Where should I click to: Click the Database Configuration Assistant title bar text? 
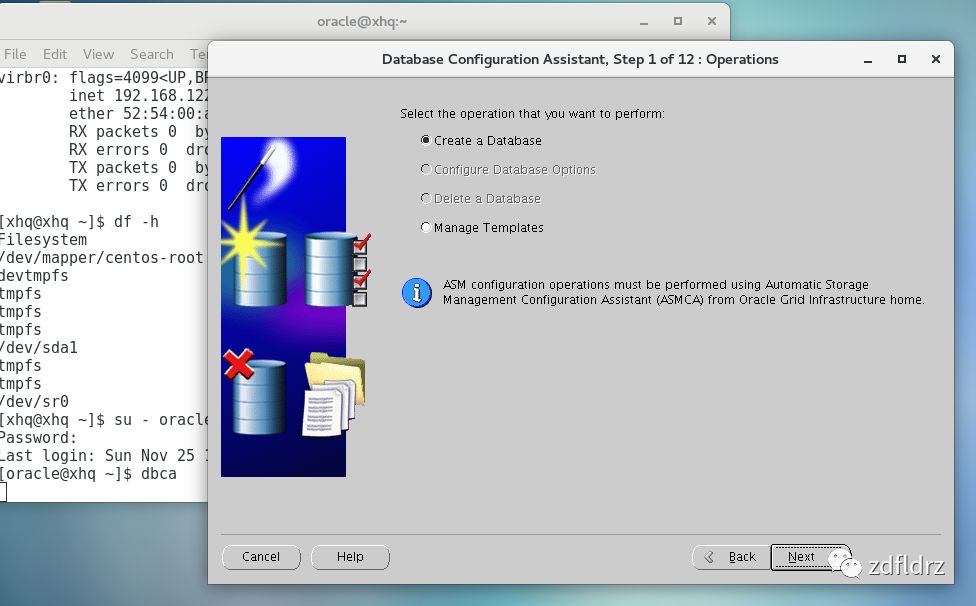[x=580, y=59]
